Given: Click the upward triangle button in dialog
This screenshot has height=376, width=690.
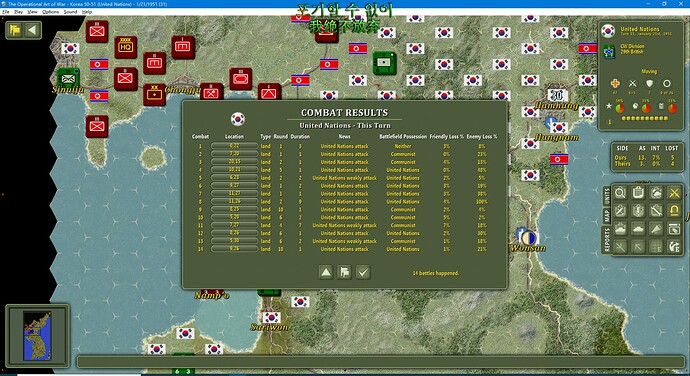Looking at the screenshot, I should point(326,272).
